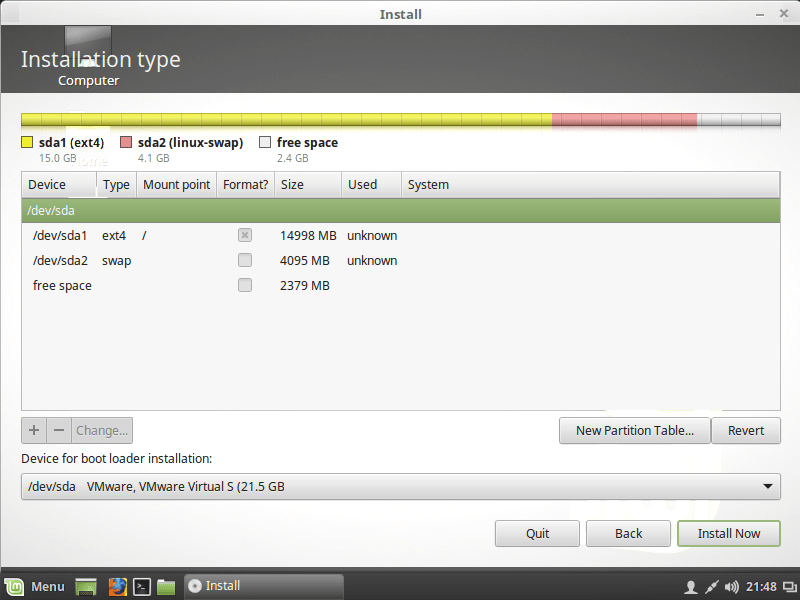Select the /dev/sda1 partition row

tap(401, 235)
